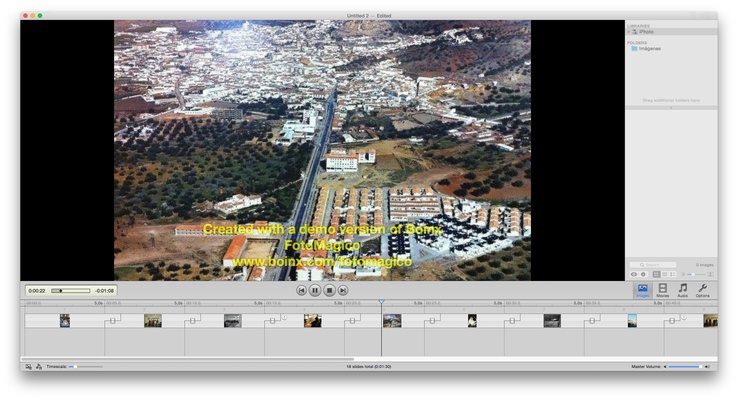738x400 pixels.
Task: Toggle the eye preview button in browser
Action: [634, 274]
